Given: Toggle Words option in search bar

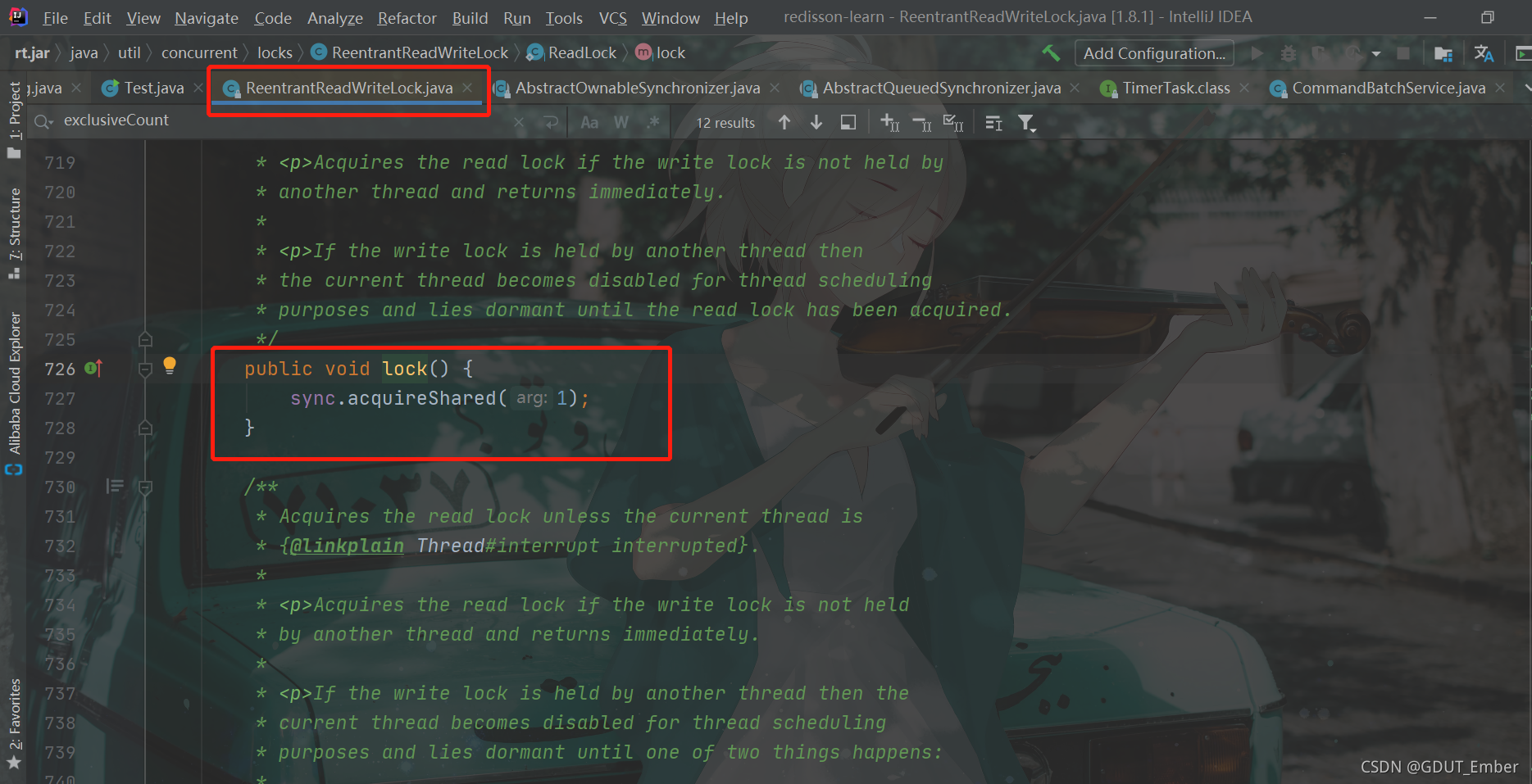Looking at the screenshot, I should 621,123.
